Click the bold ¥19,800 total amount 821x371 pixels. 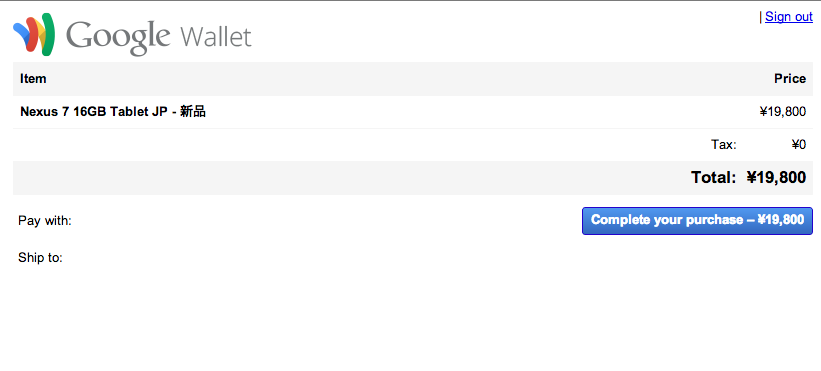pyautogui.click(x=776, y=177)
